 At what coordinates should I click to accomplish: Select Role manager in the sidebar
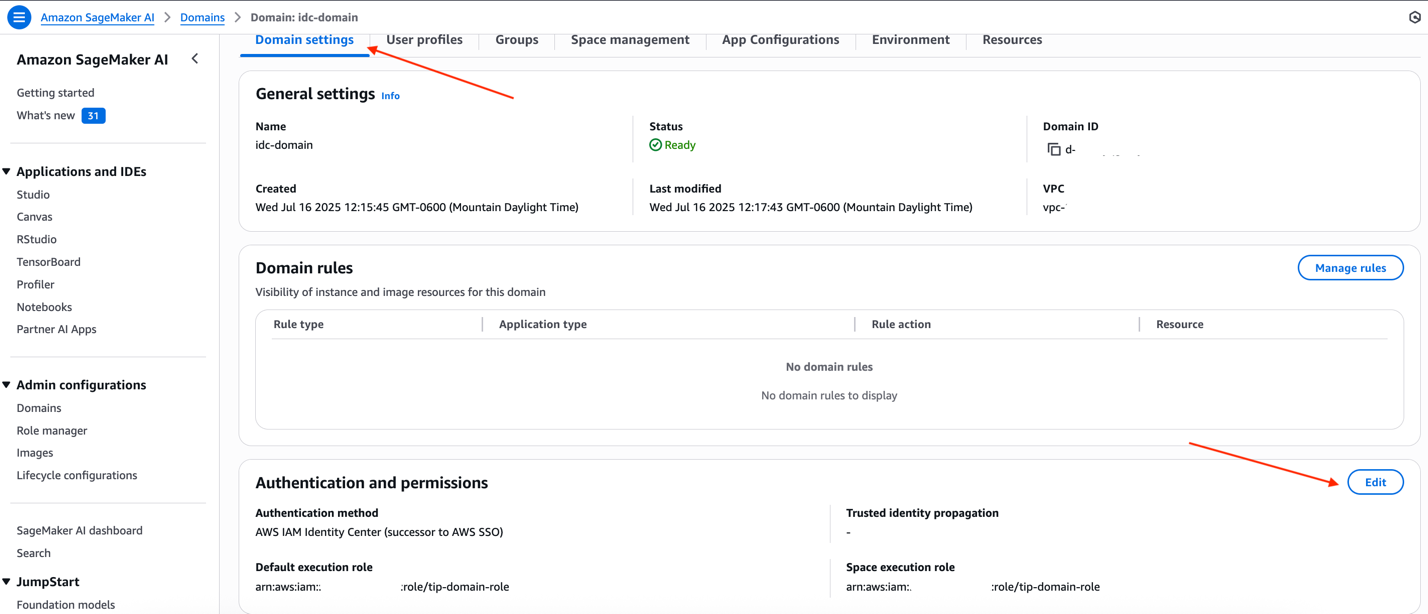[53, 430]
